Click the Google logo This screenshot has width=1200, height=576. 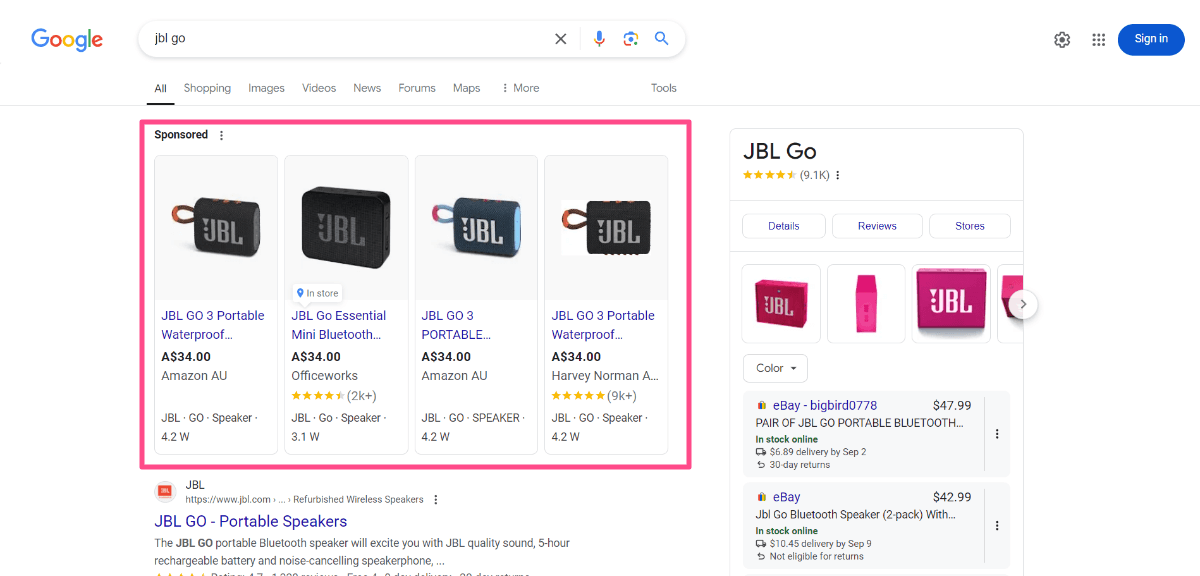(67, 39)
